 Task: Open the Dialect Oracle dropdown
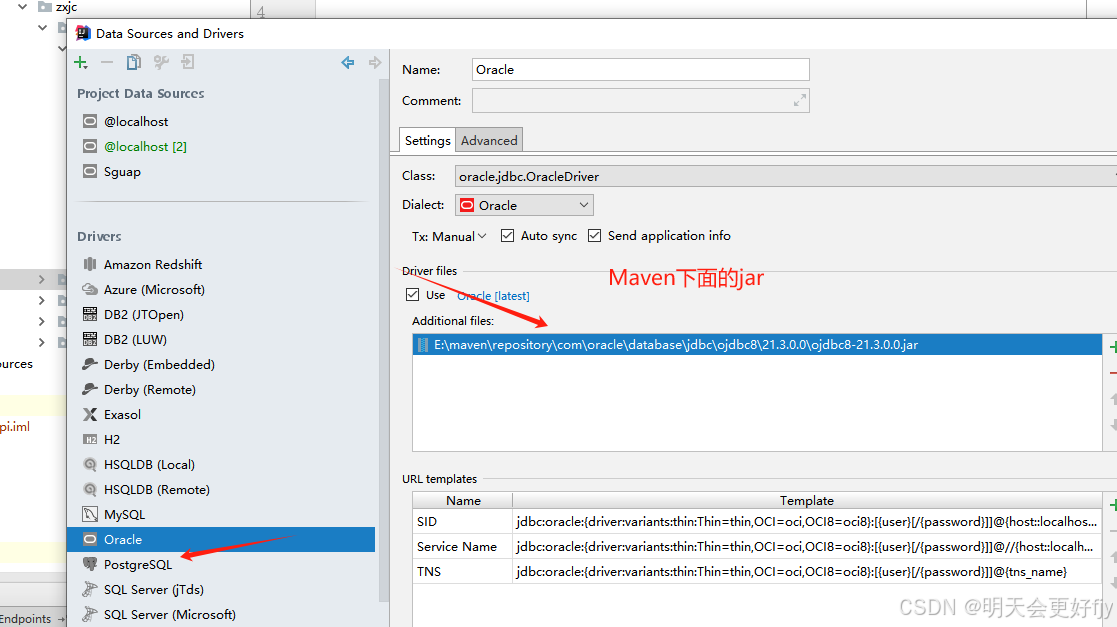[524, 205]
